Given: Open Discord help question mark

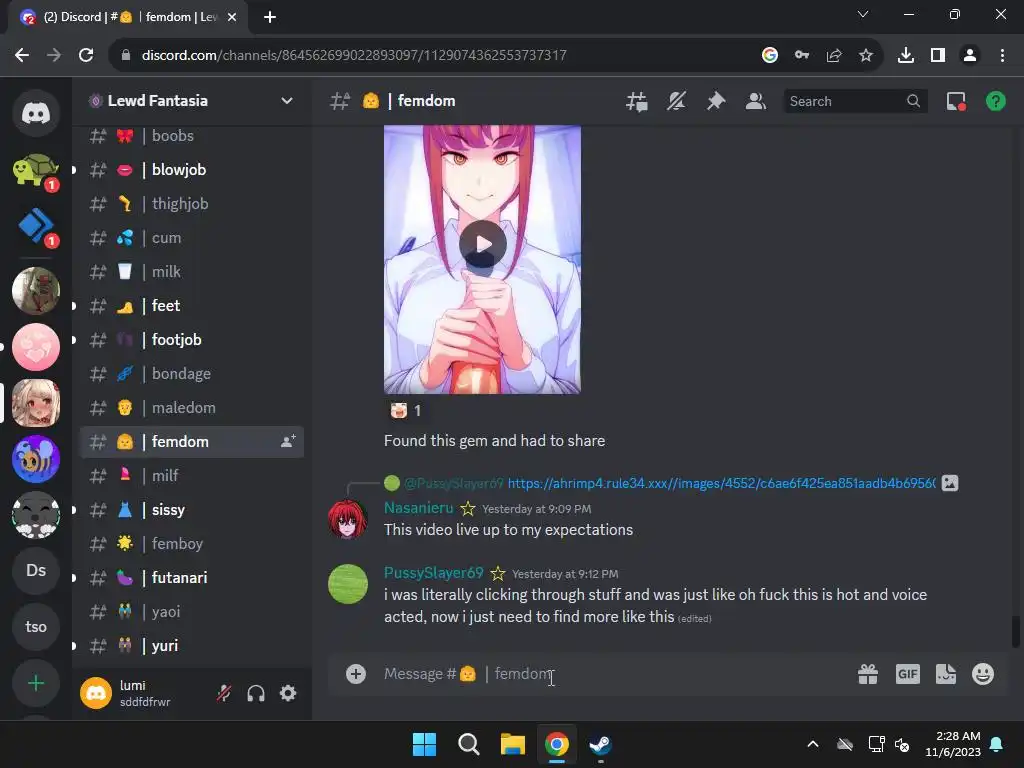Looking at the screenshot, I should (x=995, y=101).
